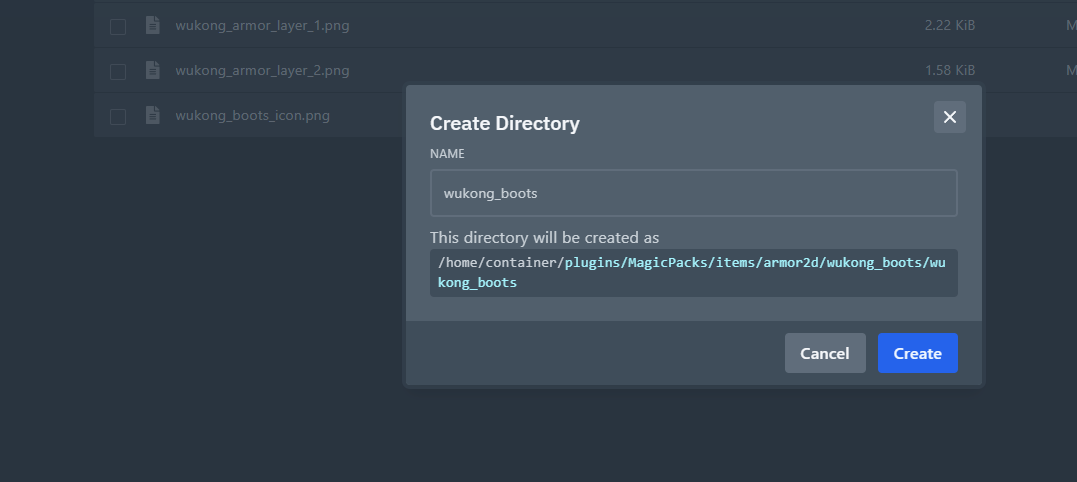Click the directory path preview text
Screen dimensions: 1077x482
click(693, 273)
